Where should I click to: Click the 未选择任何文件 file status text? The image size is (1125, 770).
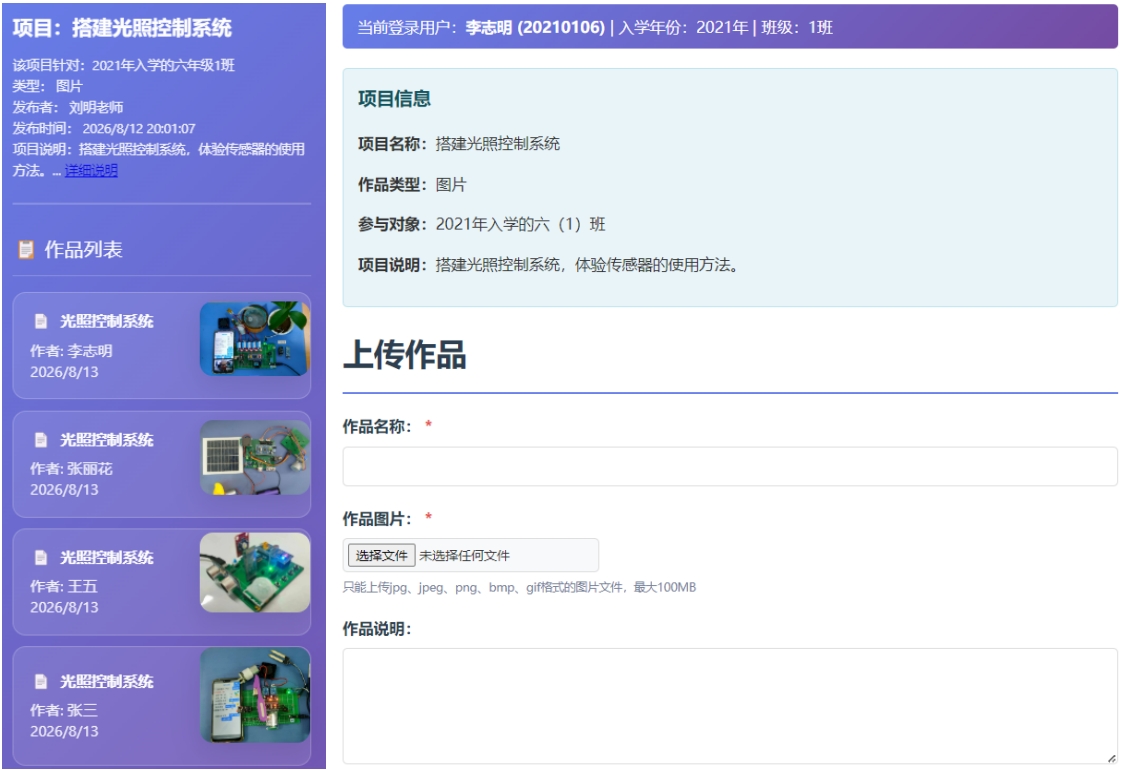pos(464,555)
